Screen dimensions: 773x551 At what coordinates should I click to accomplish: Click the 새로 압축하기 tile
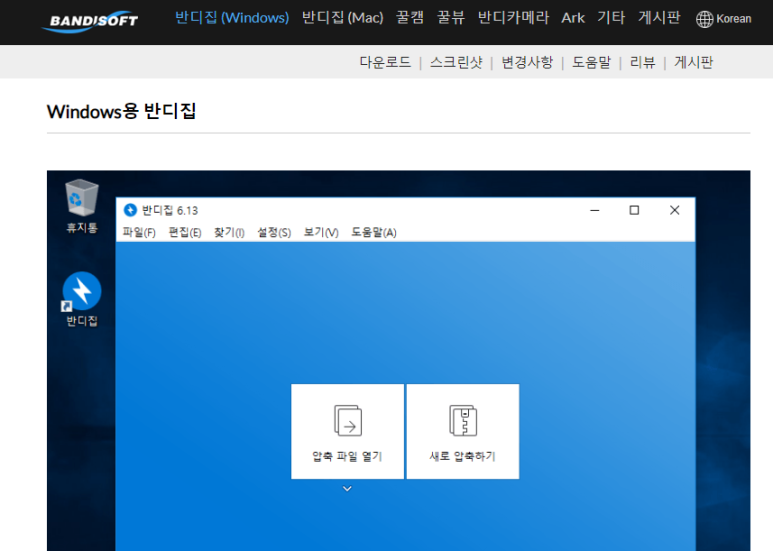[x=462, y=431]
